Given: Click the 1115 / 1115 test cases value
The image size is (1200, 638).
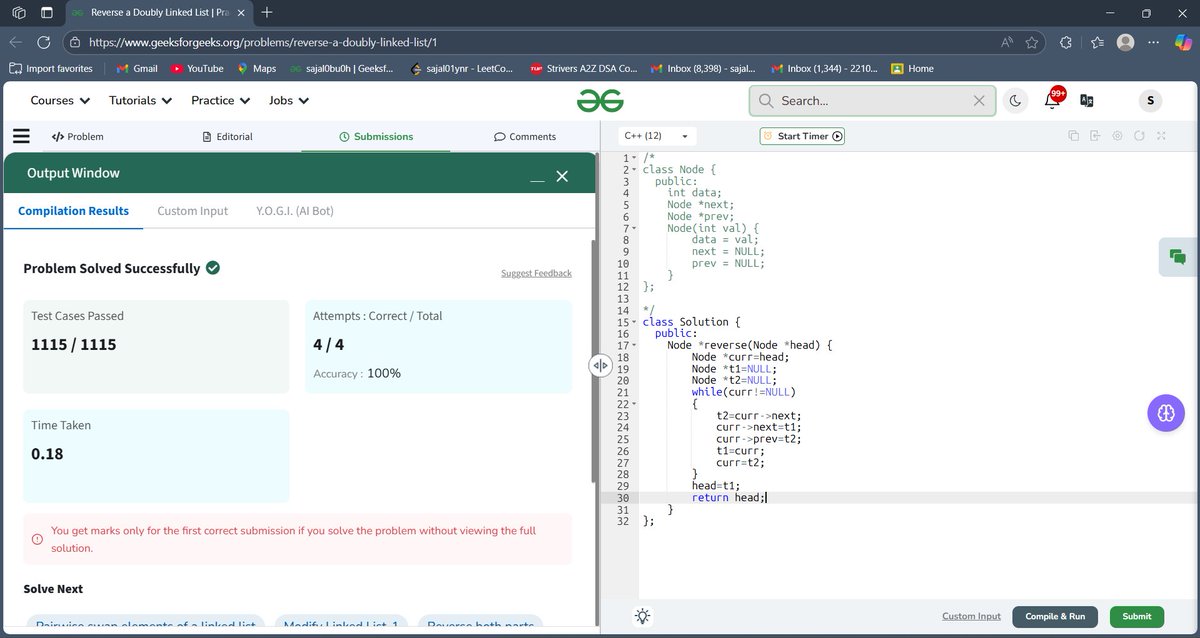Looking at the screenshot, I should 74,345.
